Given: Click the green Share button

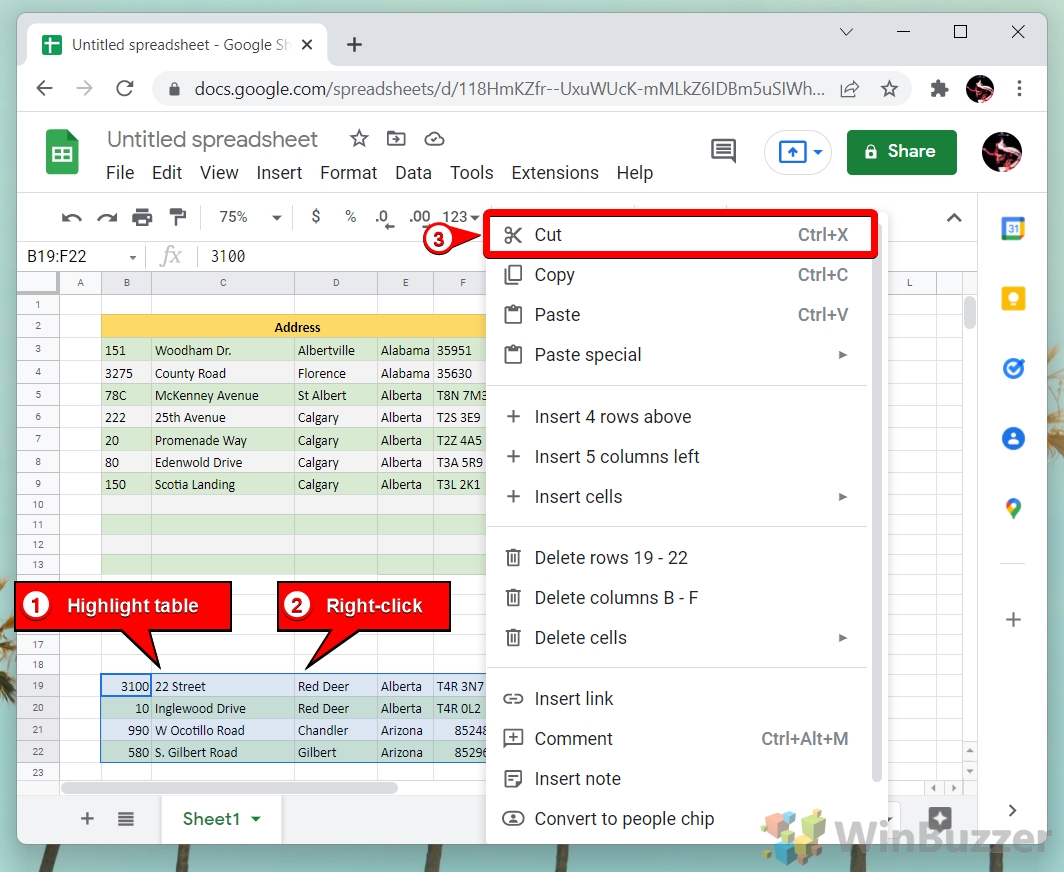Looking at the screenshot, I should coord(901,152).
